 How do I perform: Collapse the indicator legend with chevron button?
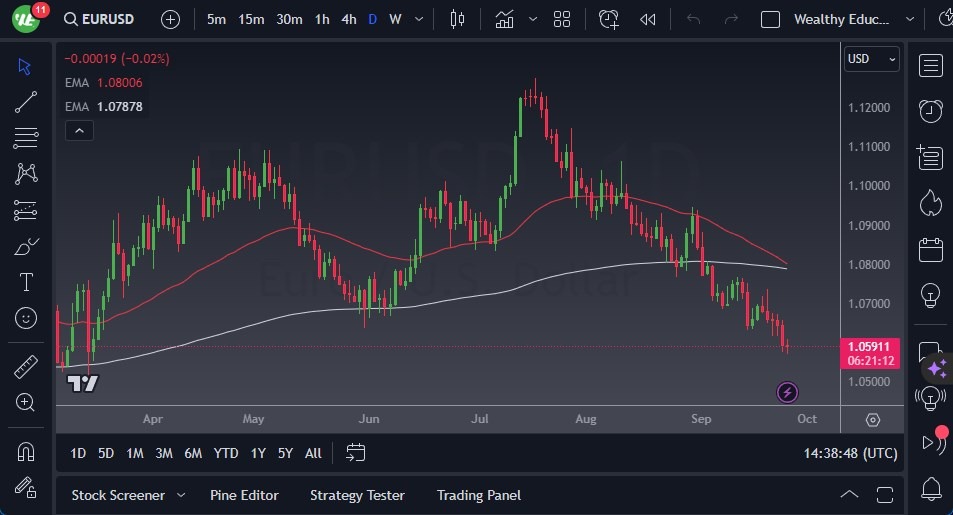pyautogui.click(x=79, y=130)
